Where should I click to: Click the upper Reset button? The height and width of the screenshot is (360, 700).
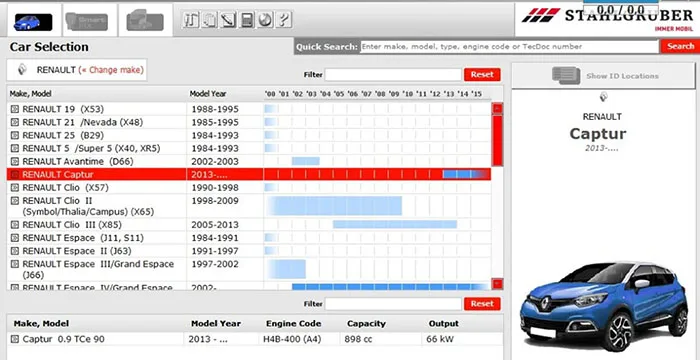click(482, 75)
